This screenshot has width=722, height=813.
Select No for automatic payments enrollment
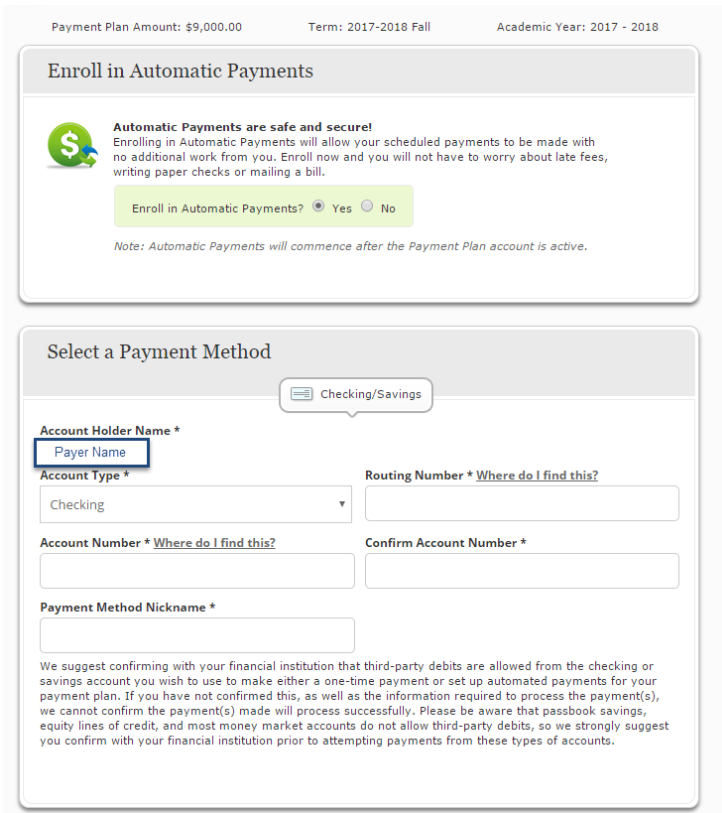click(x=367, y=206)
